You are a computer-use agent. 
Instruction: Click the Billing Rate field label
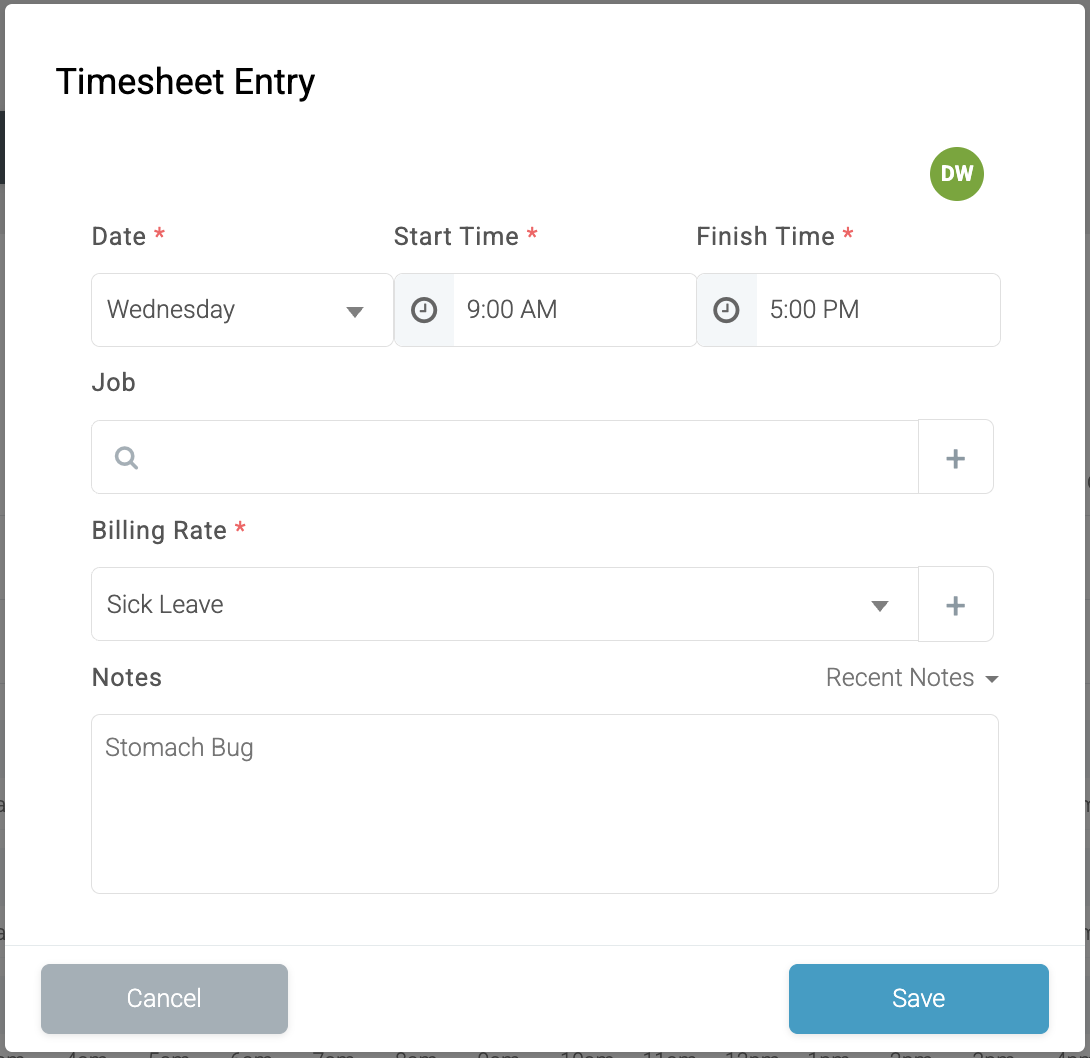pyautogui.click(x=159, y=530)
